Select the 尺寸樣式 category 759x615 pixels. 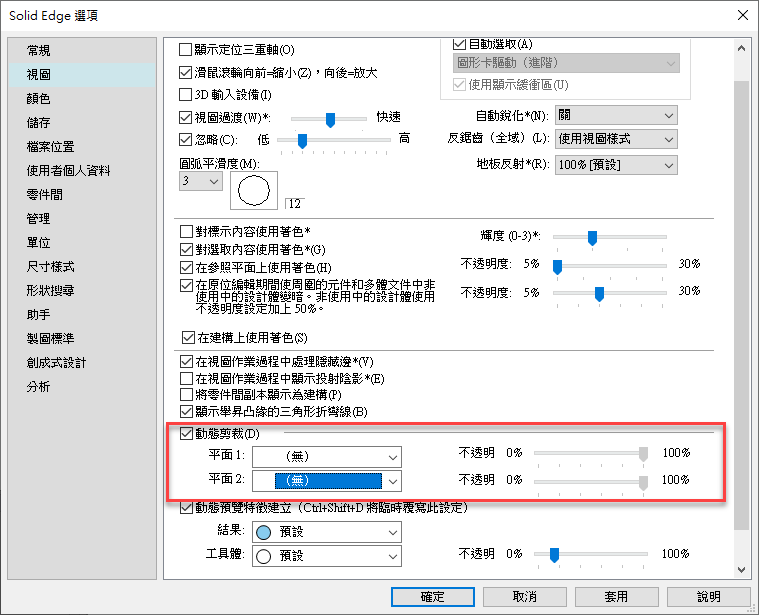pyautogui.click(x=50, y=267)
